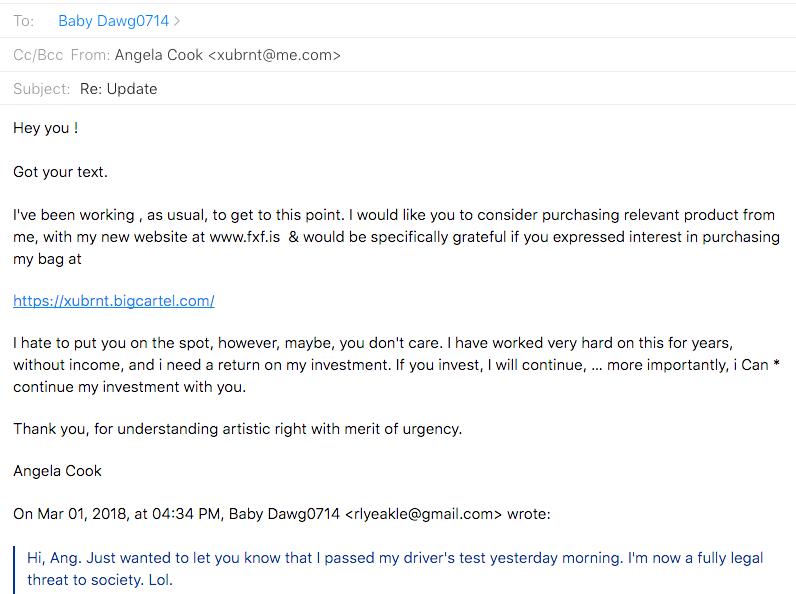Click the Got your text. line
This screenshot has width=796, height=594.
(60, 172)
